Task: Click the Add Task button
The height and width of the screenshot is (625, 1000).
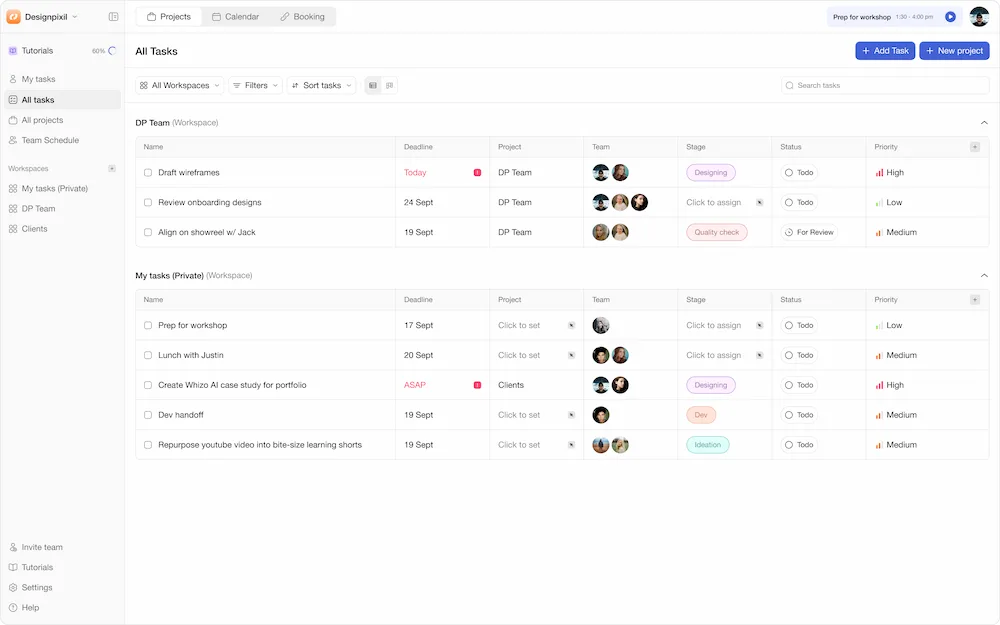Action: coord(884,50)
